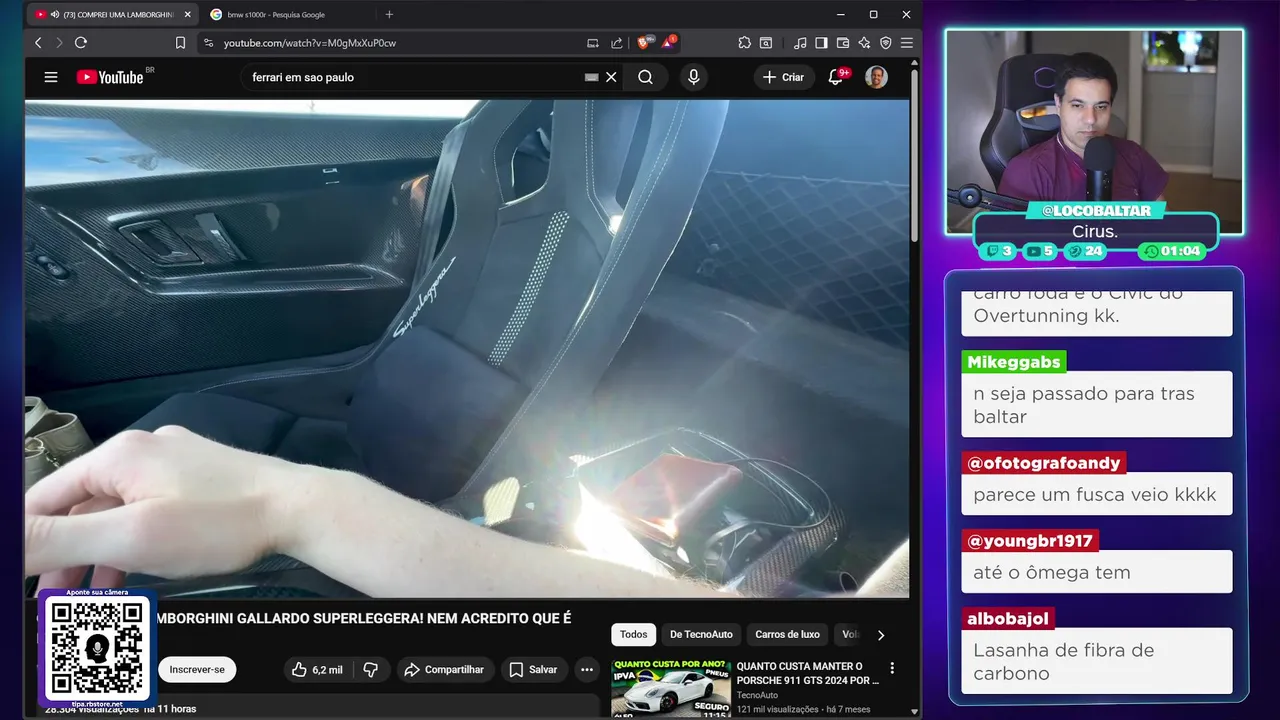
Task: Open the more actions three-dot button
Action: click(x=587, y=669)
